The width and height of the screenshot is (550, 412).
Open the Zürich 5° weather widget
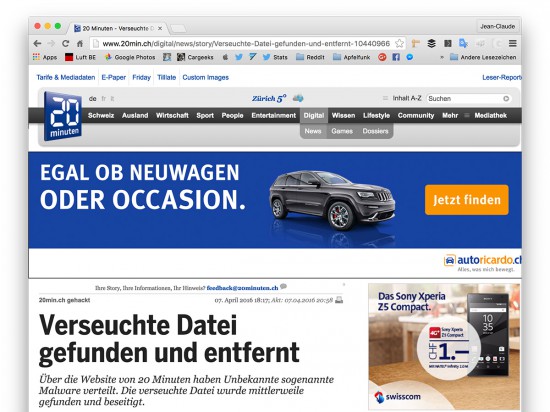click(x=269, y=99)
